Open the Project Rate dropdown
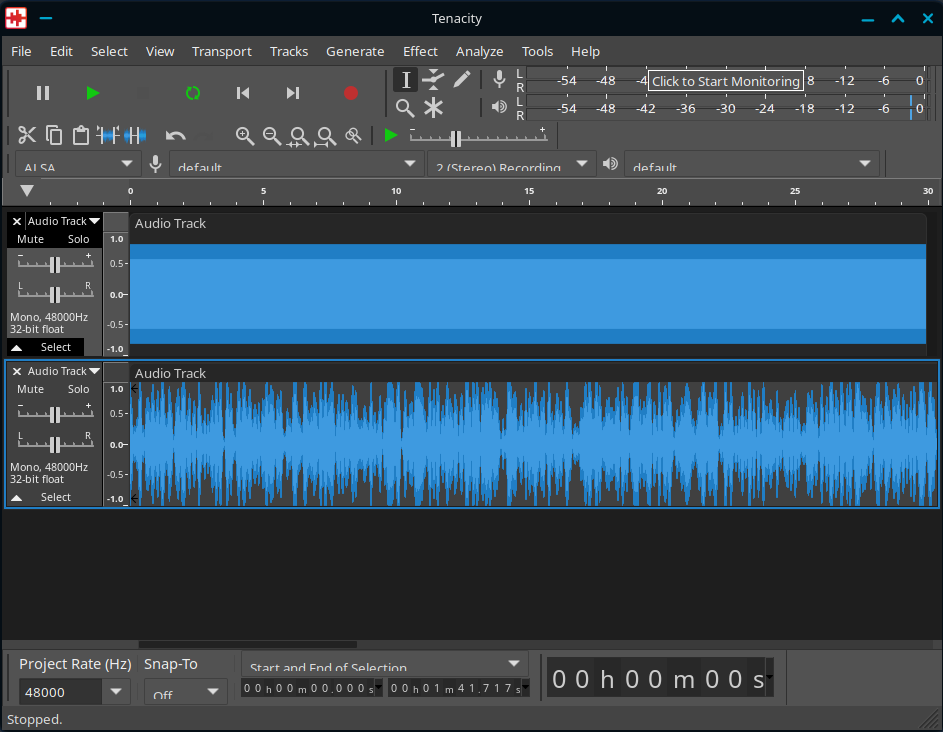 116,691
